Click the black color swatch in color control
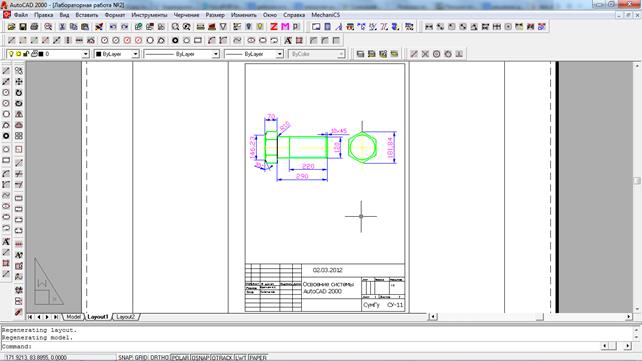Viewport: 642px width, 361px height. click(99, 54)
